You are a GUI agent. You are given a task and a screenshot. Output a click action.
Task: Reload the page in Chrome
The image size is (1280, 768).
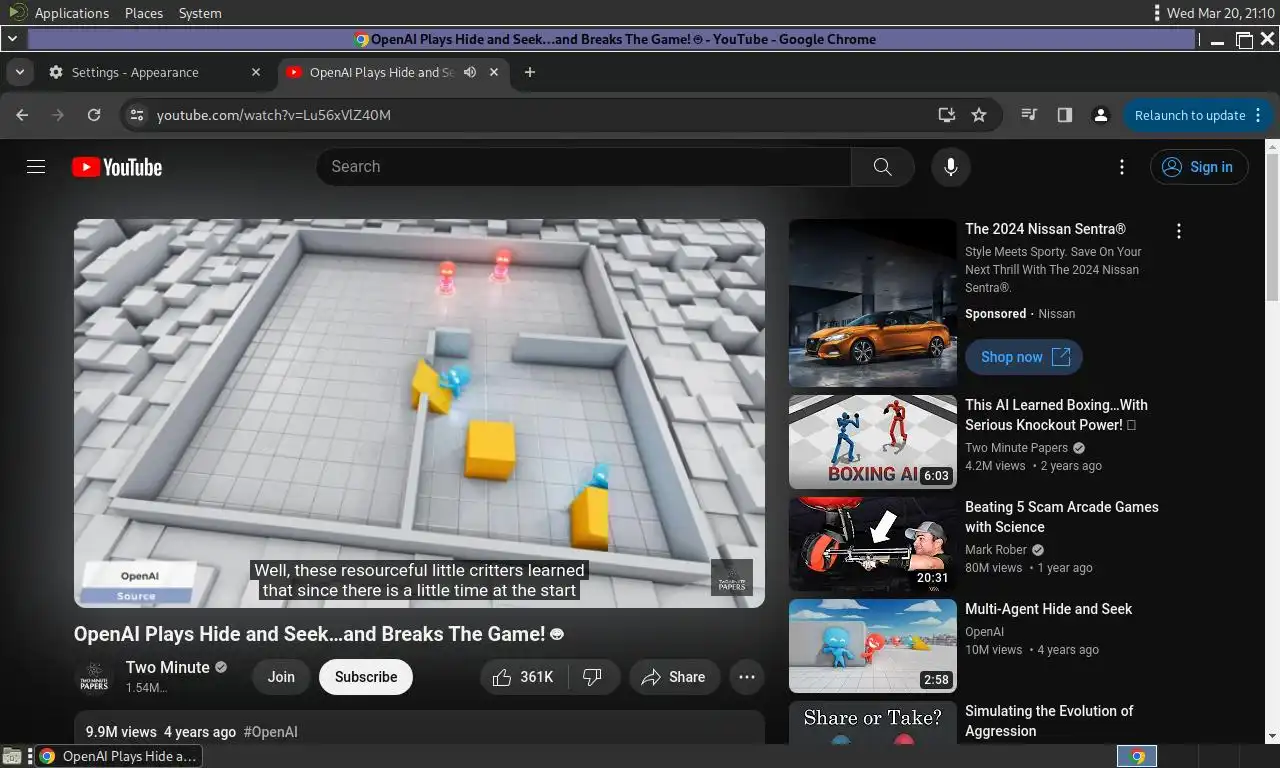point(94,115)
